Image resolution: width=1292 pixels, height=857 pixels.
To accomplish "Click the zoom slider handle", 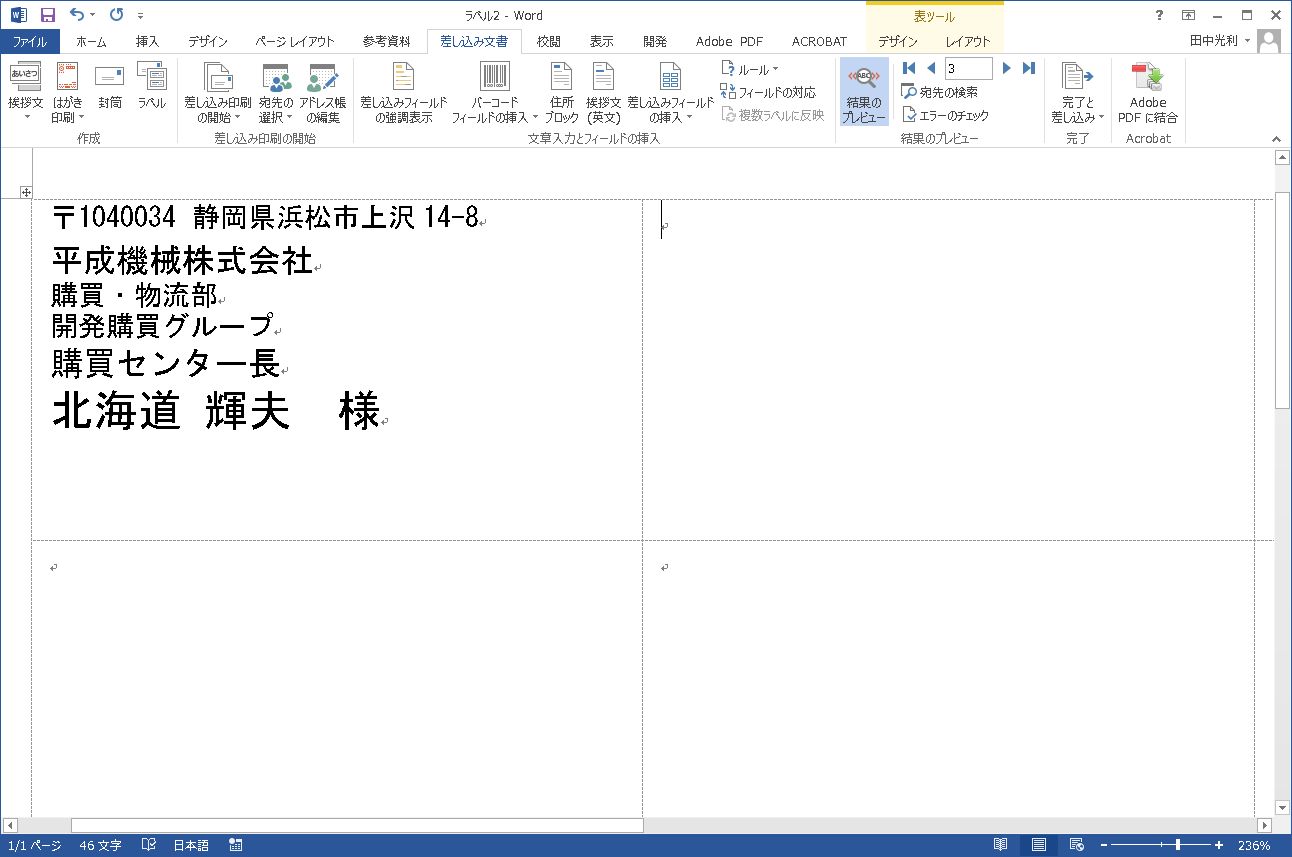I will tap(1178, 845).
